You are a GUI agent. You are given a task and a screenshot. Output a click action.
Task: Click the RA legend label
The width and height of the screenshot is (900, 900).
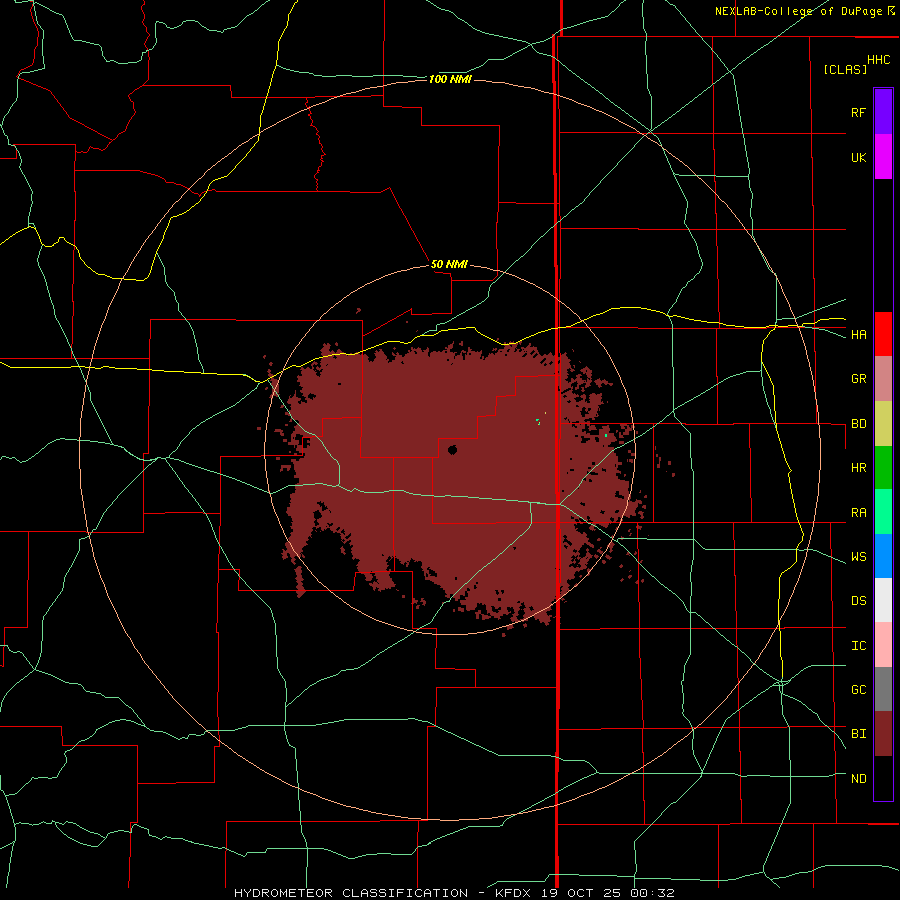pyautogui.click(x=858, y=512)
